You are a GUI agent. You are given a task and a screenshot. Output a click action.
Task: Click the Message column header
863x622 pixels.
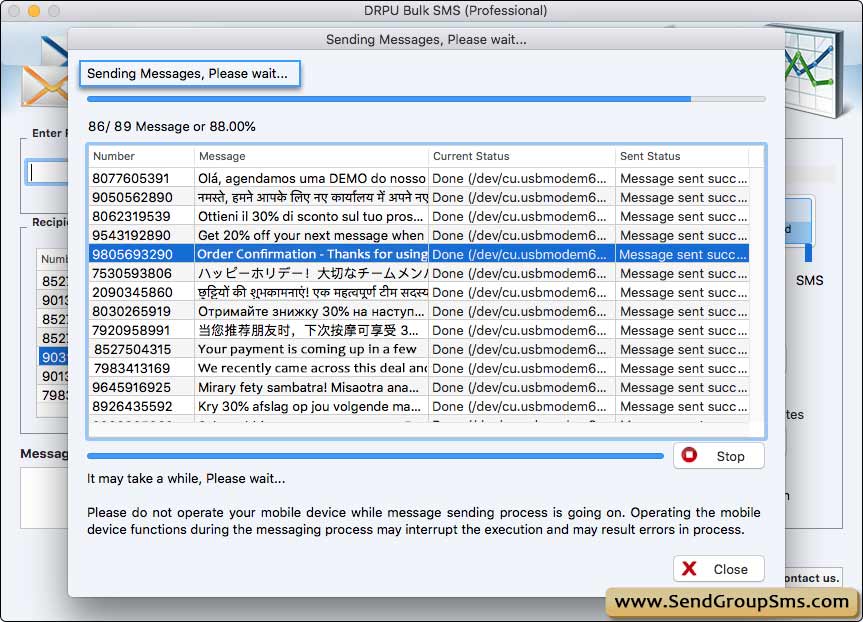312,156
